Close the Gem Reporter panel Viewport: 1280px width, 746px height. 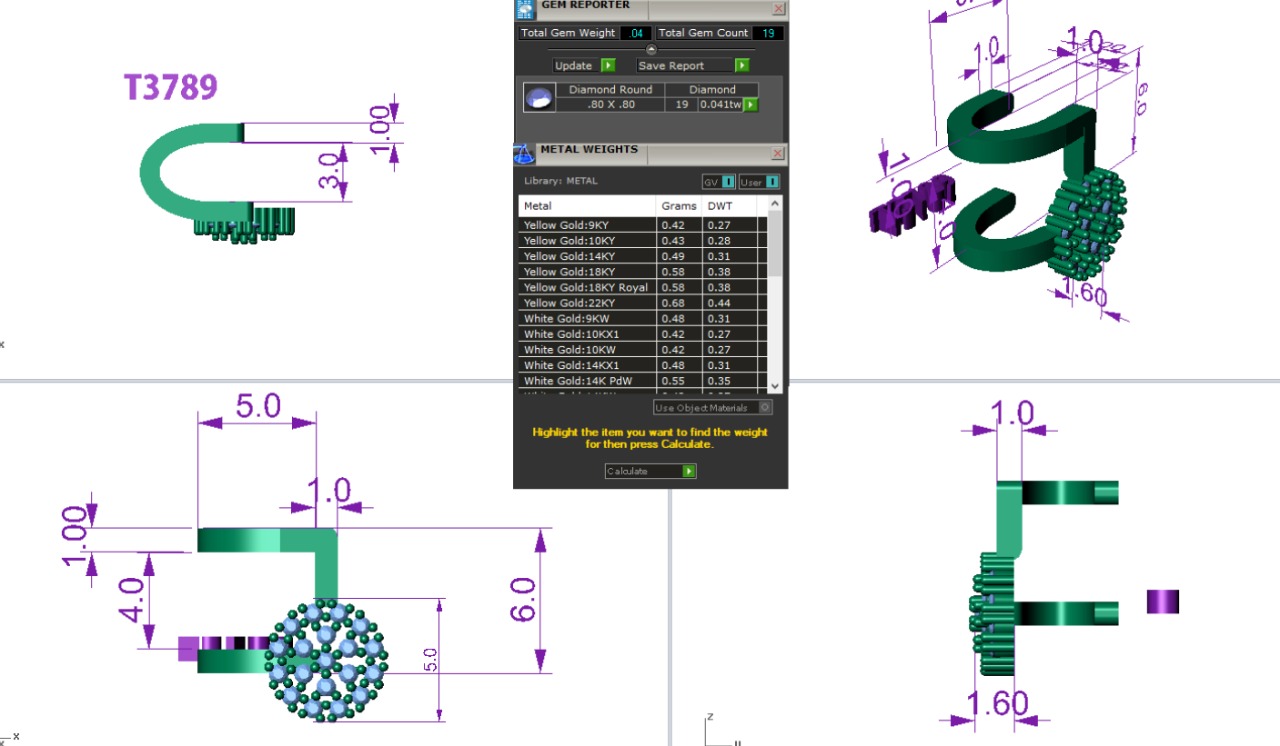(x=779, y=9)
